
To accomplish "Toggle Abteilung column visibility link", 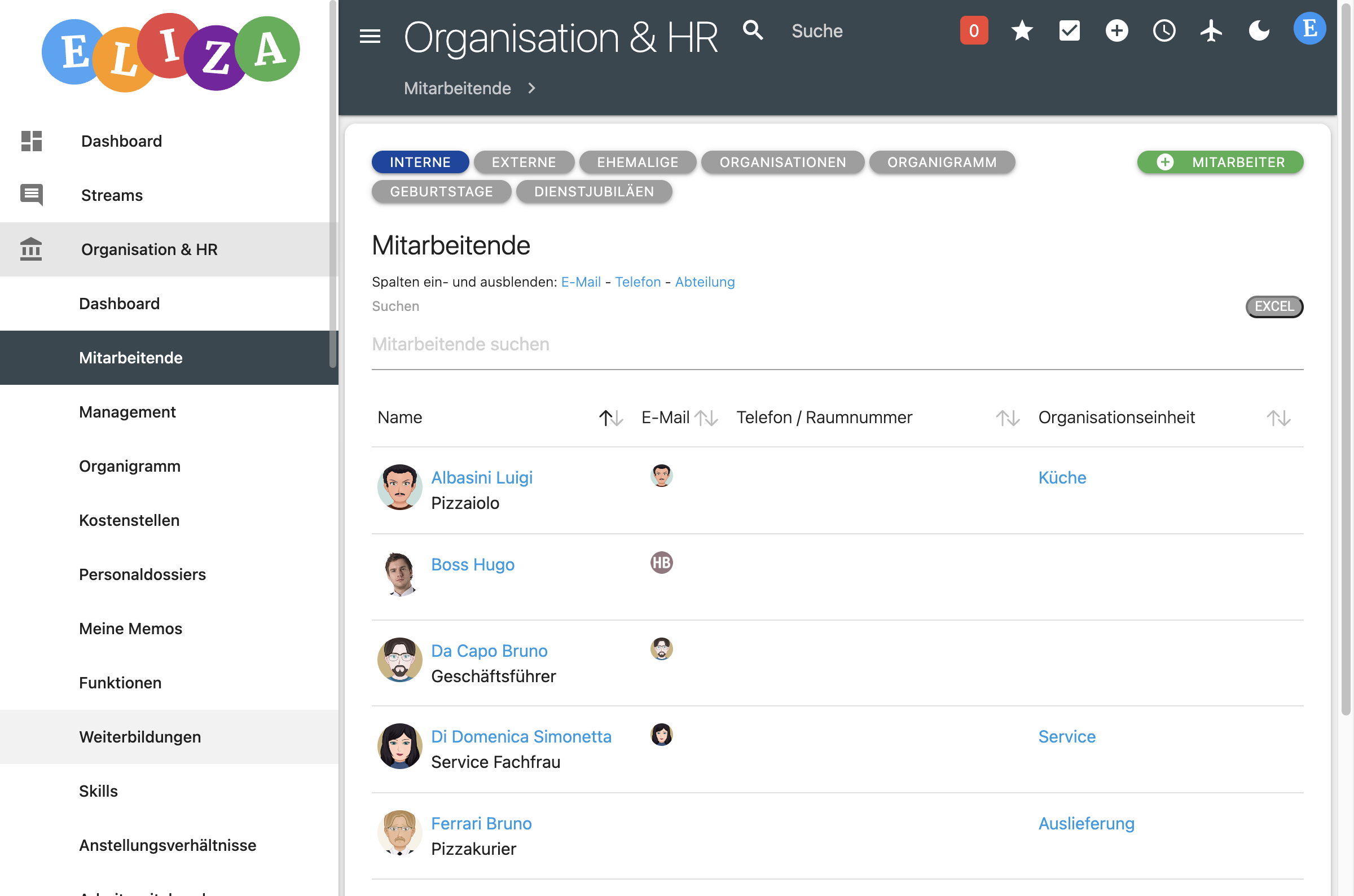I will pyautogui.click(x=705, y=282).
